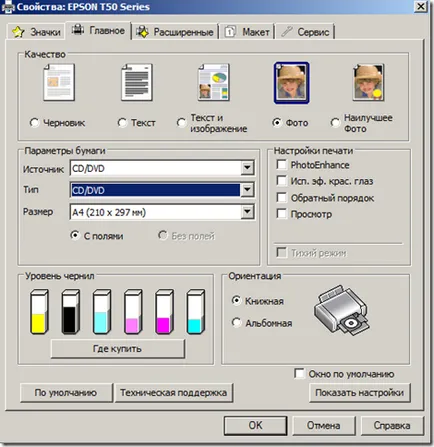Switch to the Главное tab
The image size is (434, 447).
coord(98,31)
